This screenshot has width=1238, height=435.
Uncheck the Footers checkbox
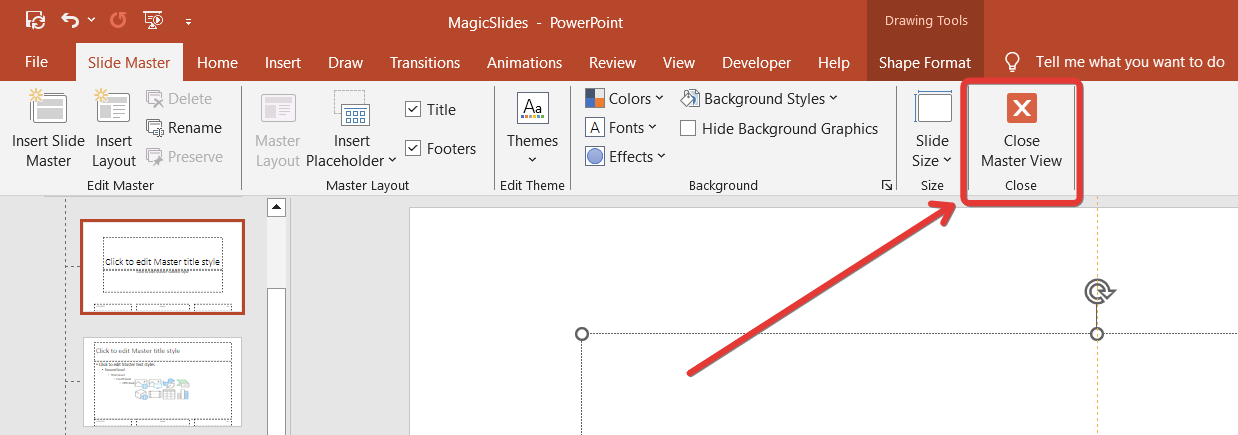[413, 149]
